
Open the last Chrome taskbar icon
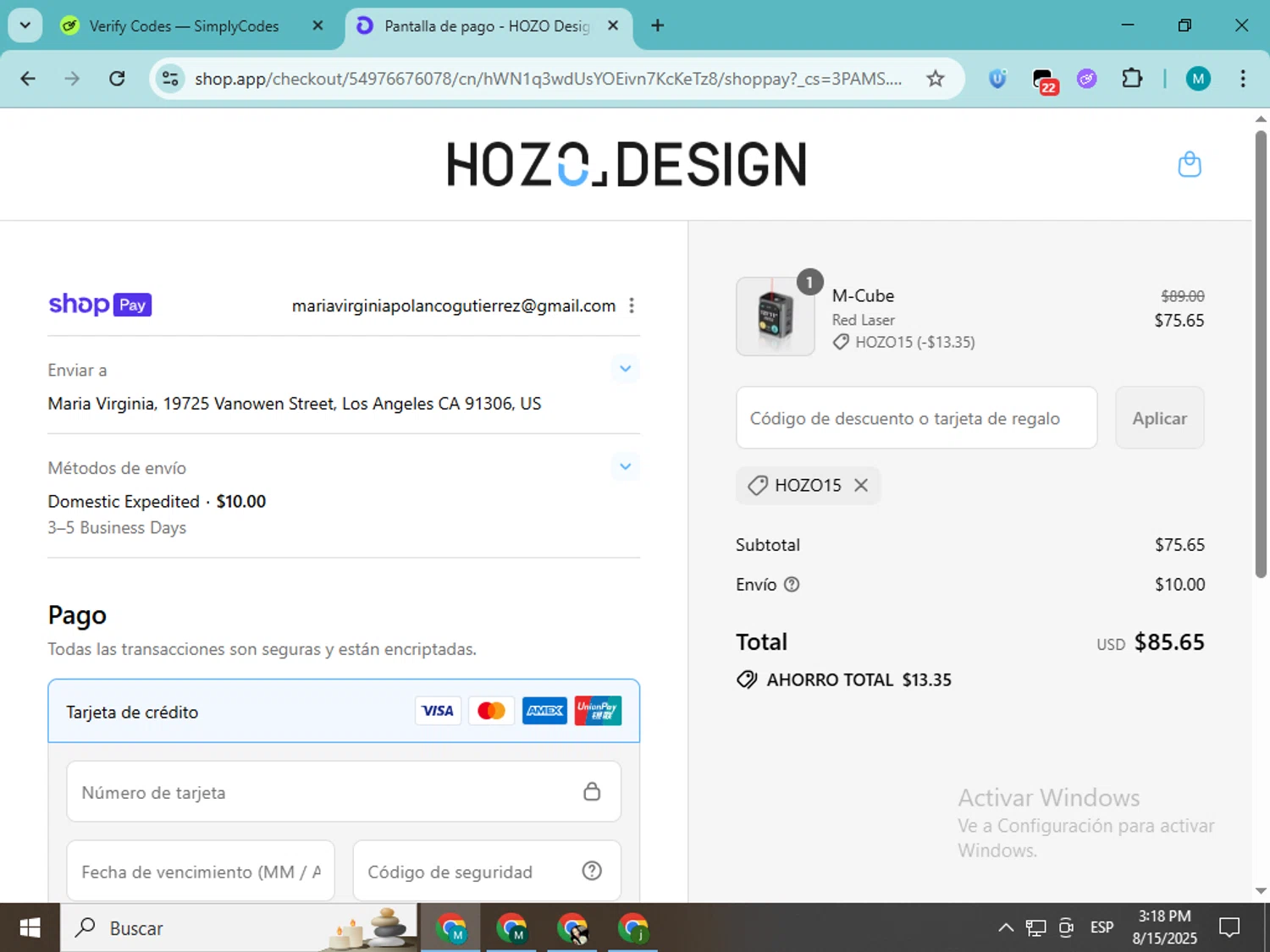[632, 928]
